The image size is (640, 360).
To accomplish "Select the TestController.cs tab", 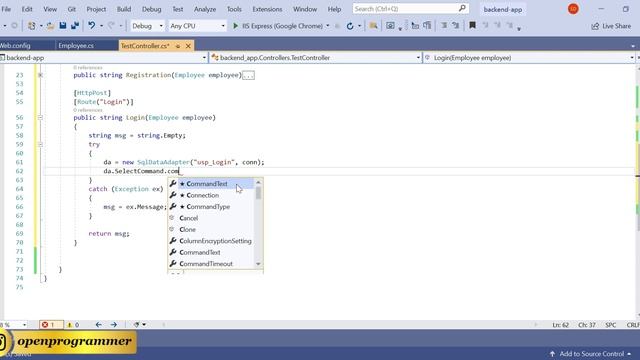I will [145, 46].
